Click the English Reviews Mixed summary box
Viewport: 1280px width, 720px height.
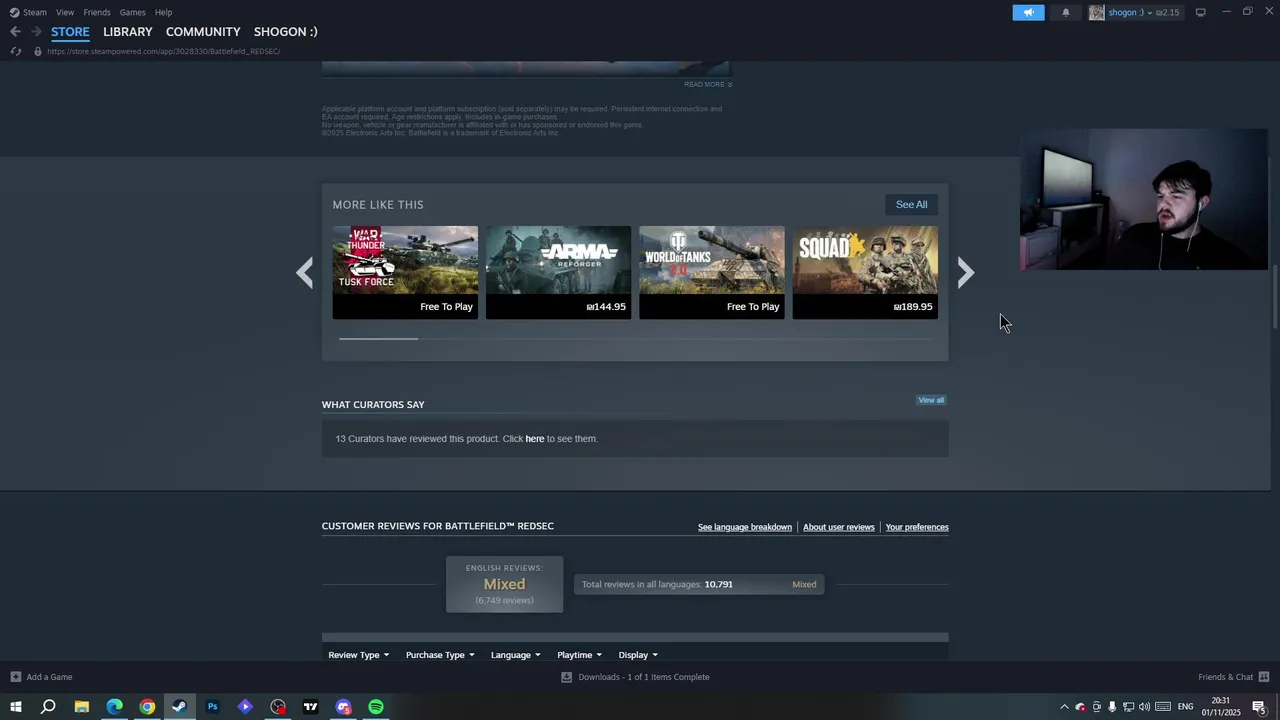click(x=504, y=584)
